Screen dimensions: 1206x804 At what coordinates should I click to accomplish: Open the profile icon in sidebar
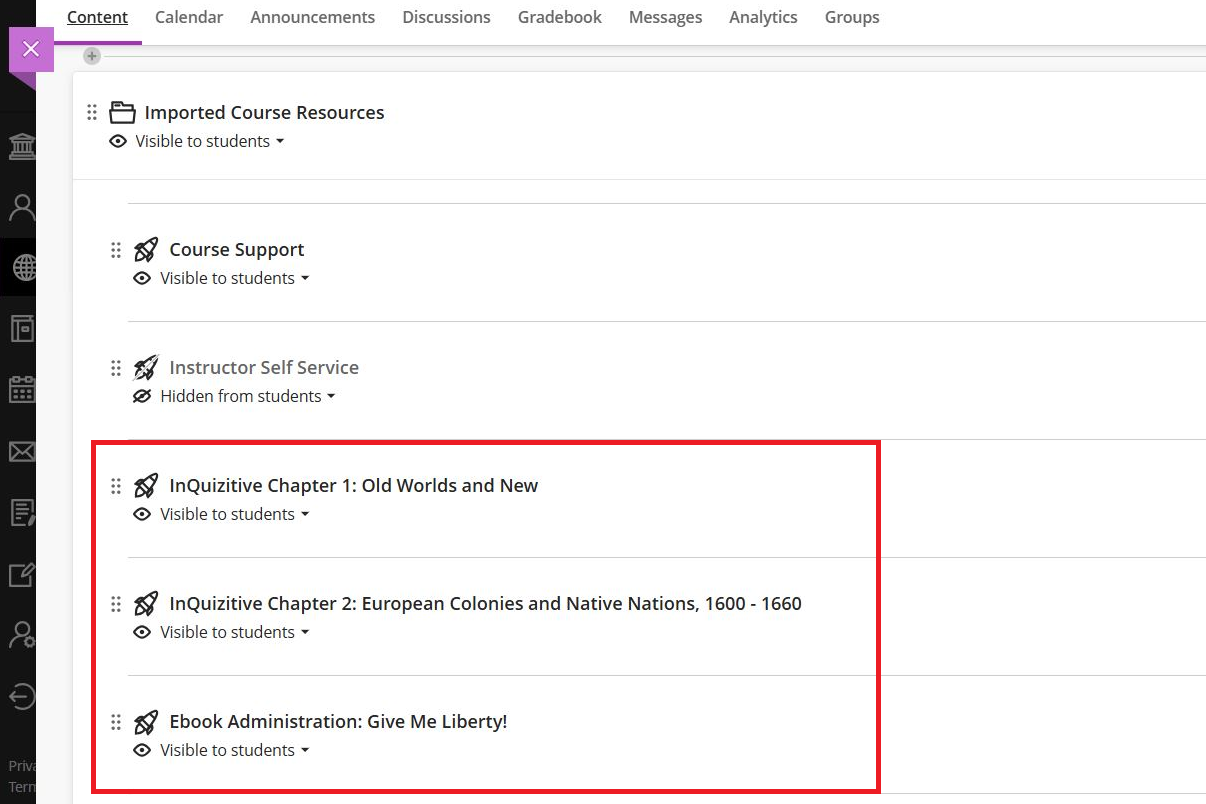[x=21, y=208]
